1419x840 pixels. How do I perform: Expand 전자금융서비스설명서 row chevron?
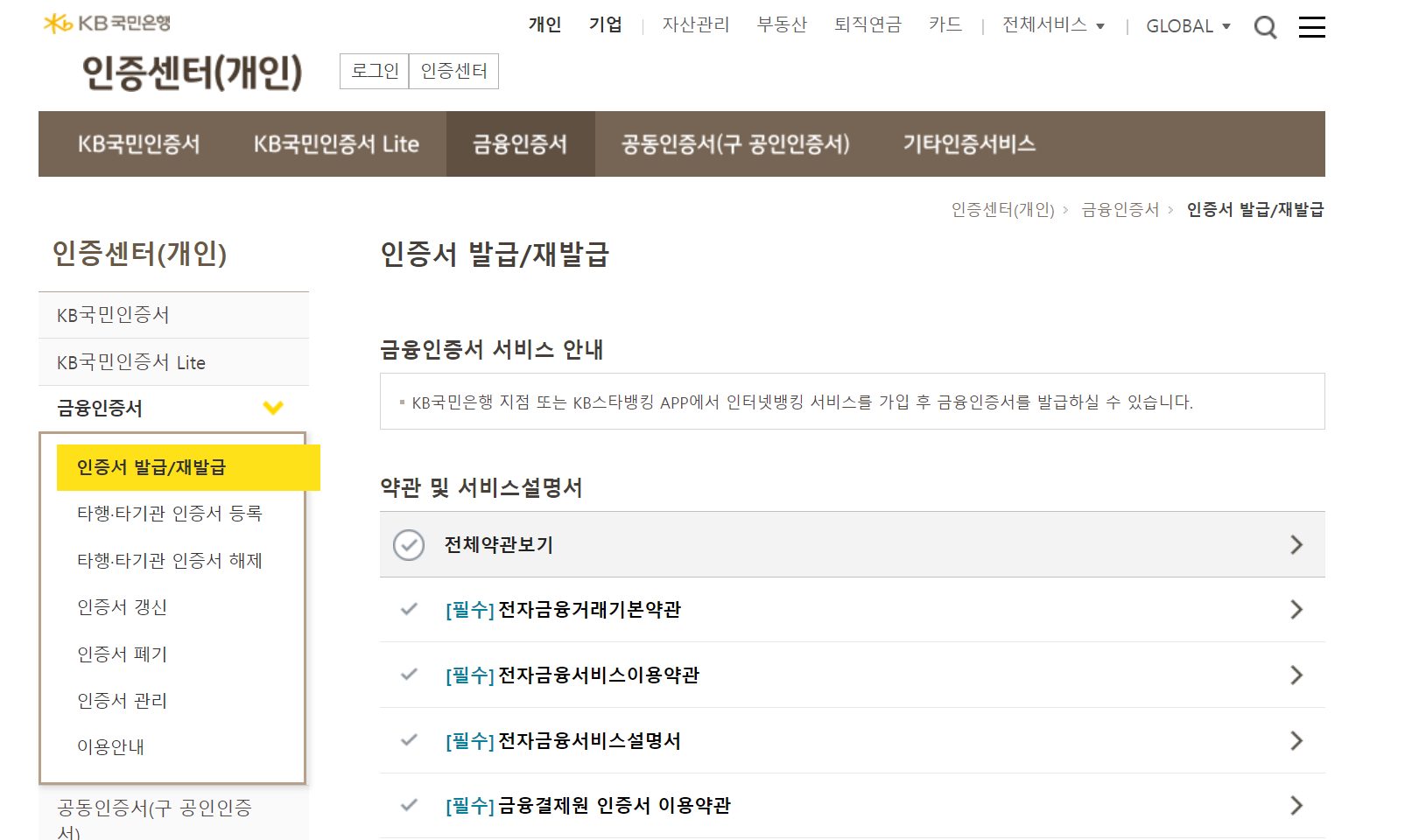pos(1296,741)
